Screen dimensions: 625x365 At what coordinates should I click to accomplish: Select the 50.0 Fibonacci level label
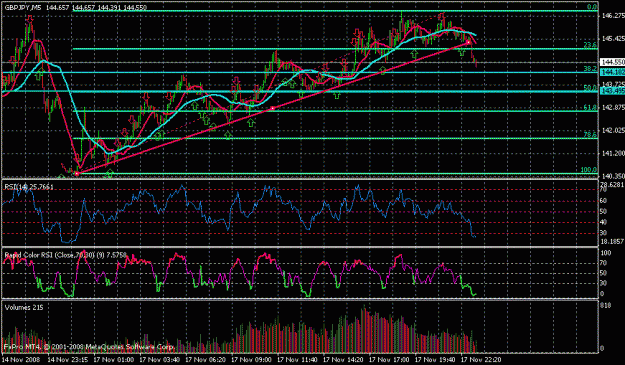click(x=590, y=88)
